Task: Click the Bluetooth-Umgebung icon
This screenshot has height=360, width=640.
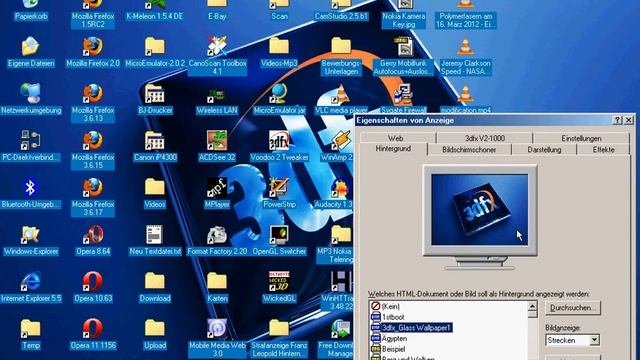Action: 31,193
